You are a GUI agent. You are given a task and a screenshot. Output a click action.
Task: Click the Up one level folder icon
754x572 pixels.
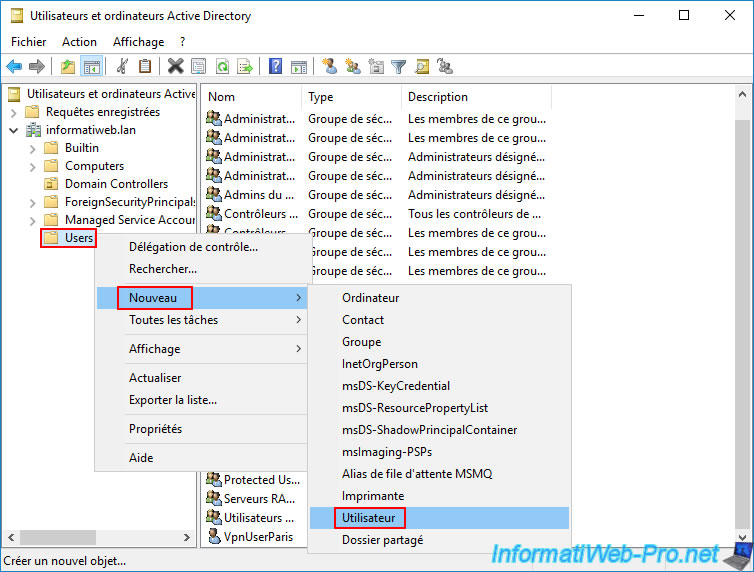click(x=67, y=67)
